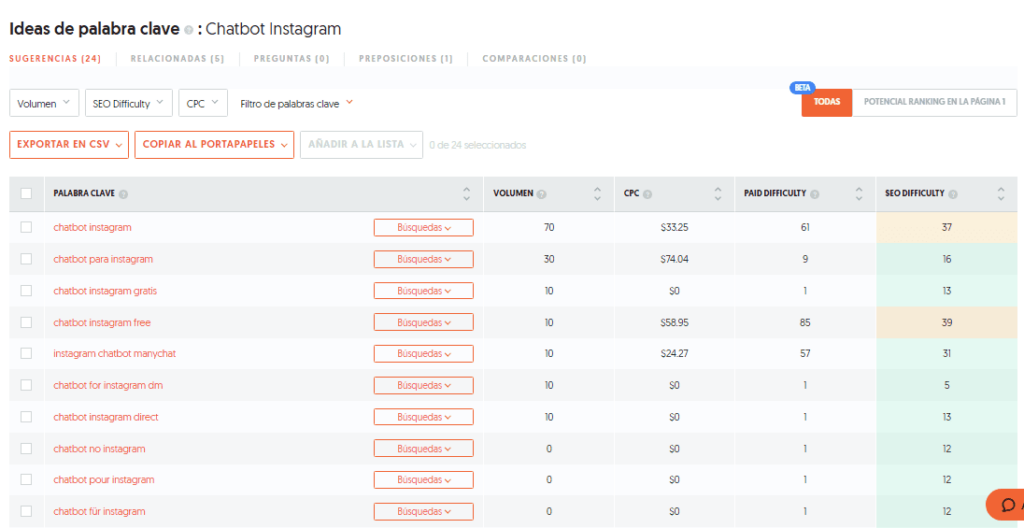Select all keywords with header checkbox

pyautogui.click(x=26, y=193)
